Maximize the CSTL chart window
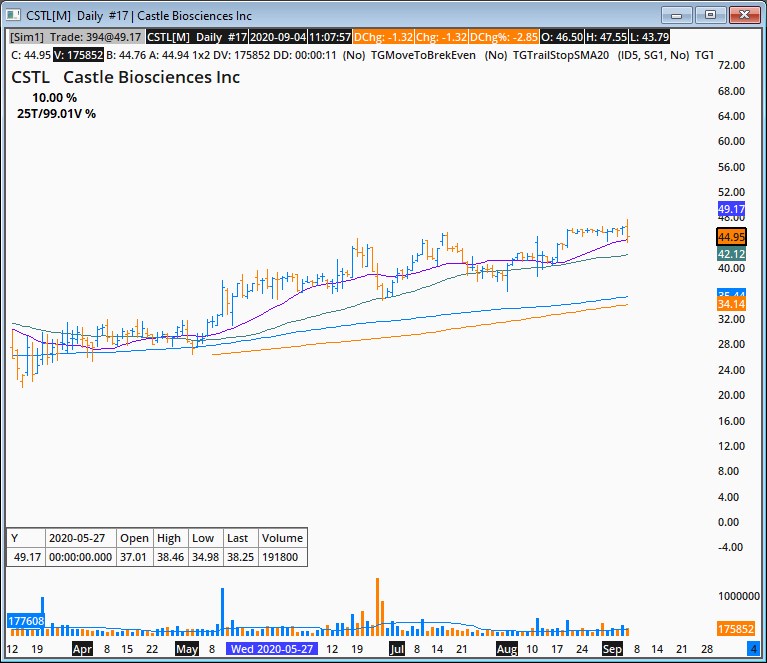Screen dimensions: 767x663 [x=710, y=15]
